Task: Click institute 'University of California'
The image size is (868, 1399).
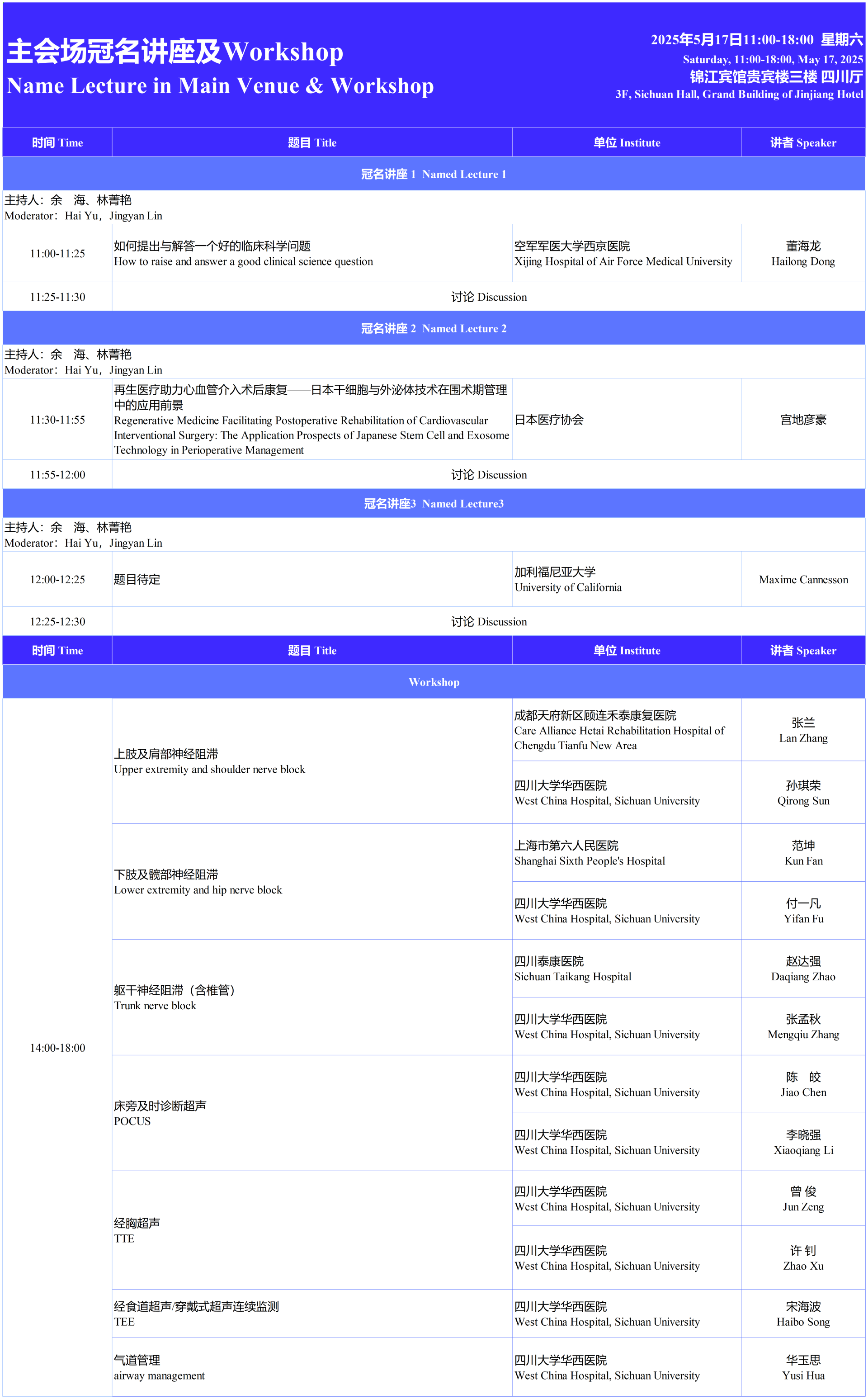Action: (x=568, y=587)
